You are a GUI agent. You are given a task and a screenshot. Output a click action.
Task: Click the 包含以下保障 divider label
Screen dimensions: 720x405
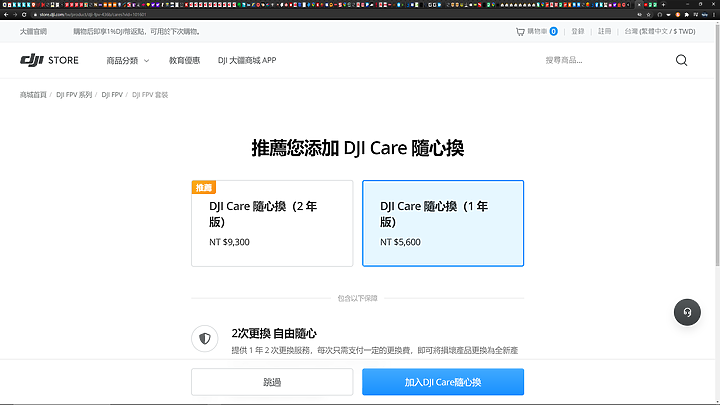click(x=357, y=298)
